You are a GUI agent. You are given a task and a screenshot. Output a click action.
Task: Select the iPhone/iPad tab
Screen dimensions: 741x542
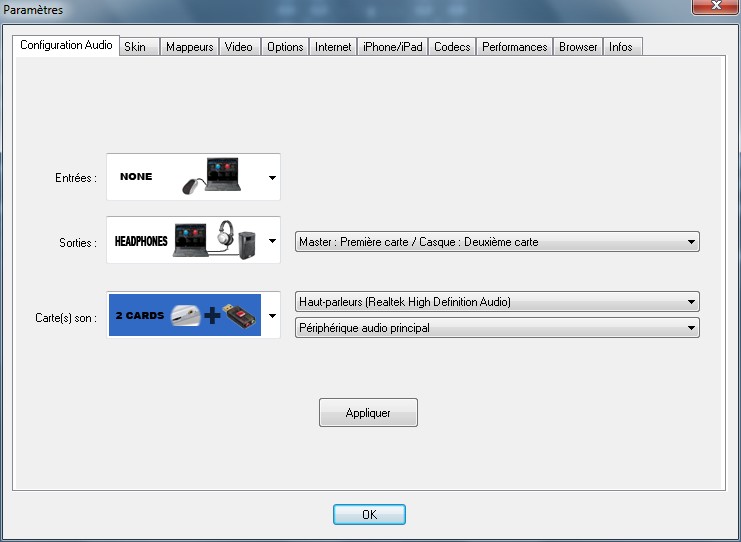pyautogui.click(x=393, y=47)
